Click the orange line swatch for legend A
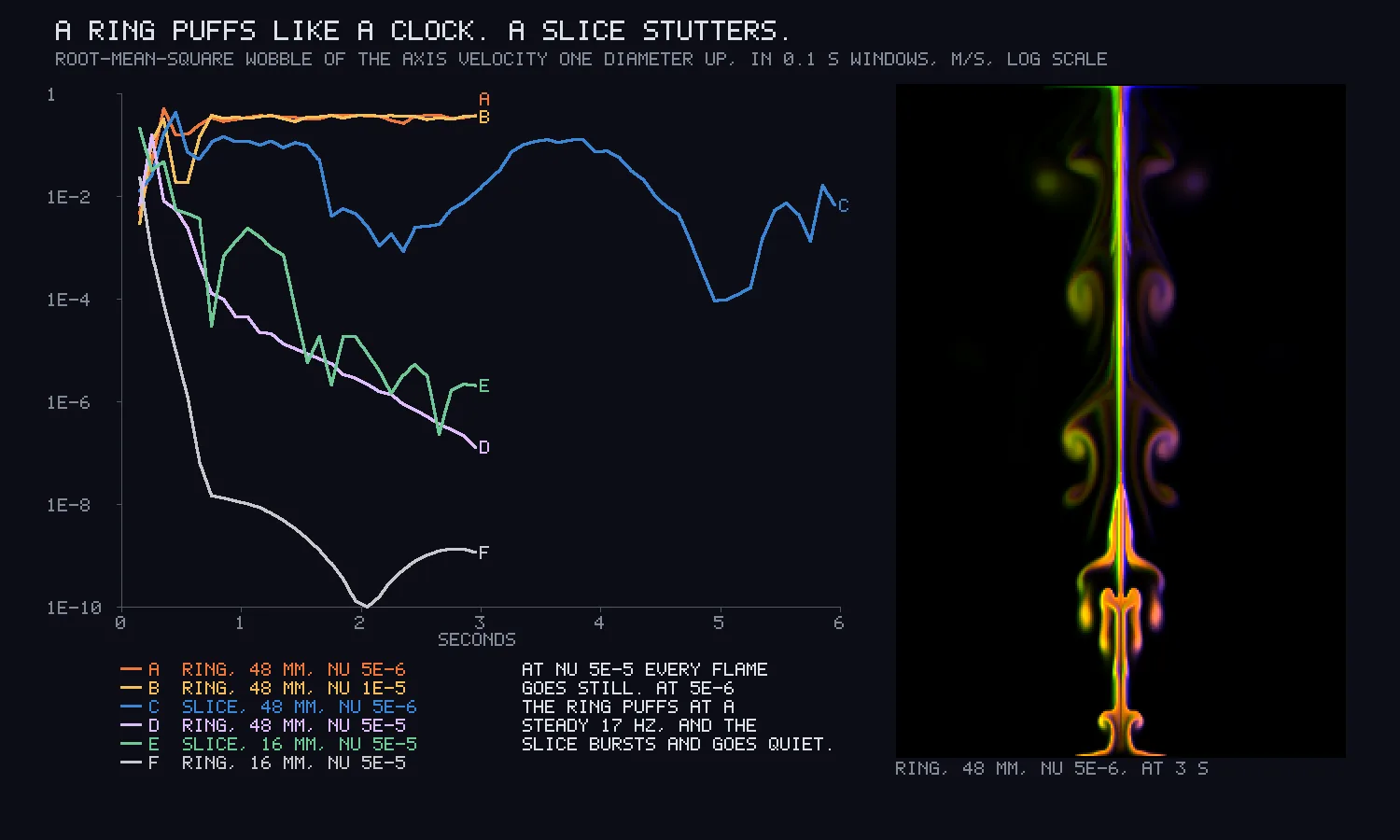The height and width of the screenshot is (840, 1400). pos(131,669)
